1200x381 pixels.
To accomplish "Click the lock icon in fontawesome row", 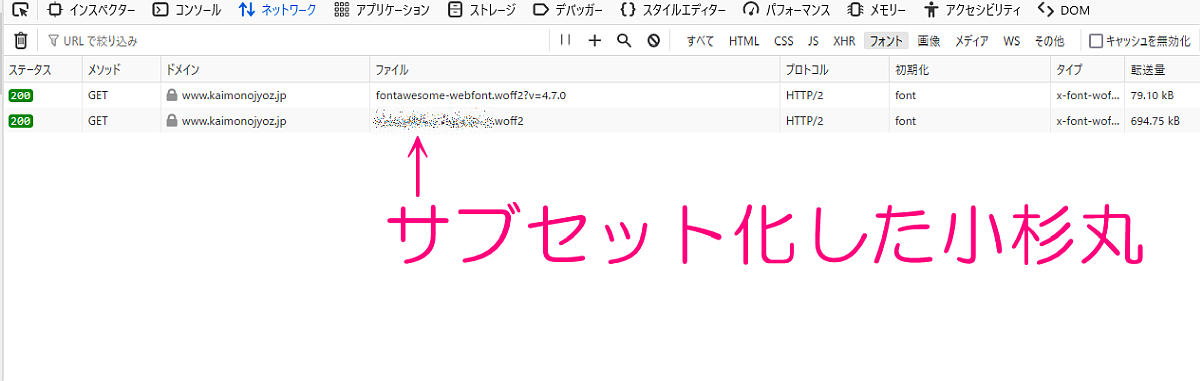I will point(172,96).
